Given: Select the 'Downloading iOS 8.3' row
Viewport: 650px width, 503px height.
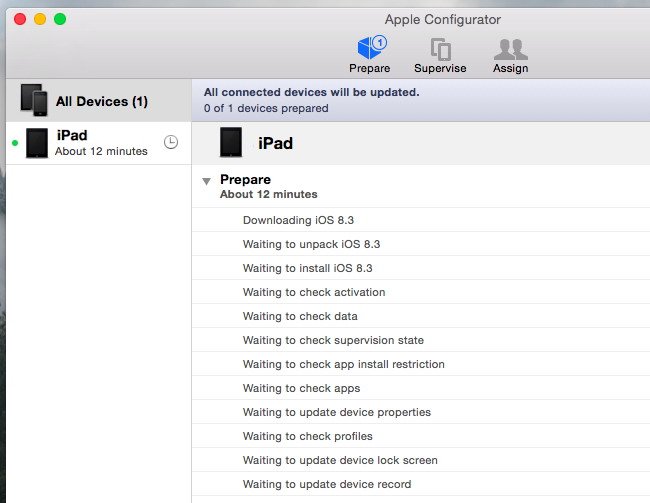Looking at the screenshot, I should [421, 220].
